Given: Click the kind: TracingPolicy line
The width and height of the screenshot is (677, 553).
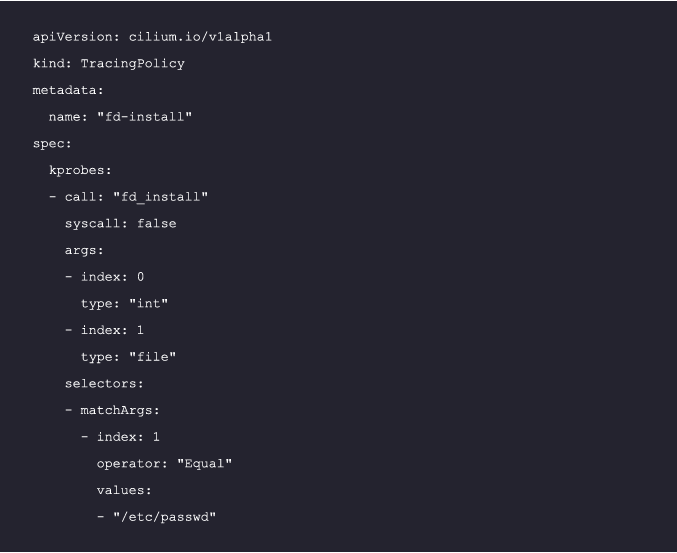Looking at the screenshot, I should [108, 64].
